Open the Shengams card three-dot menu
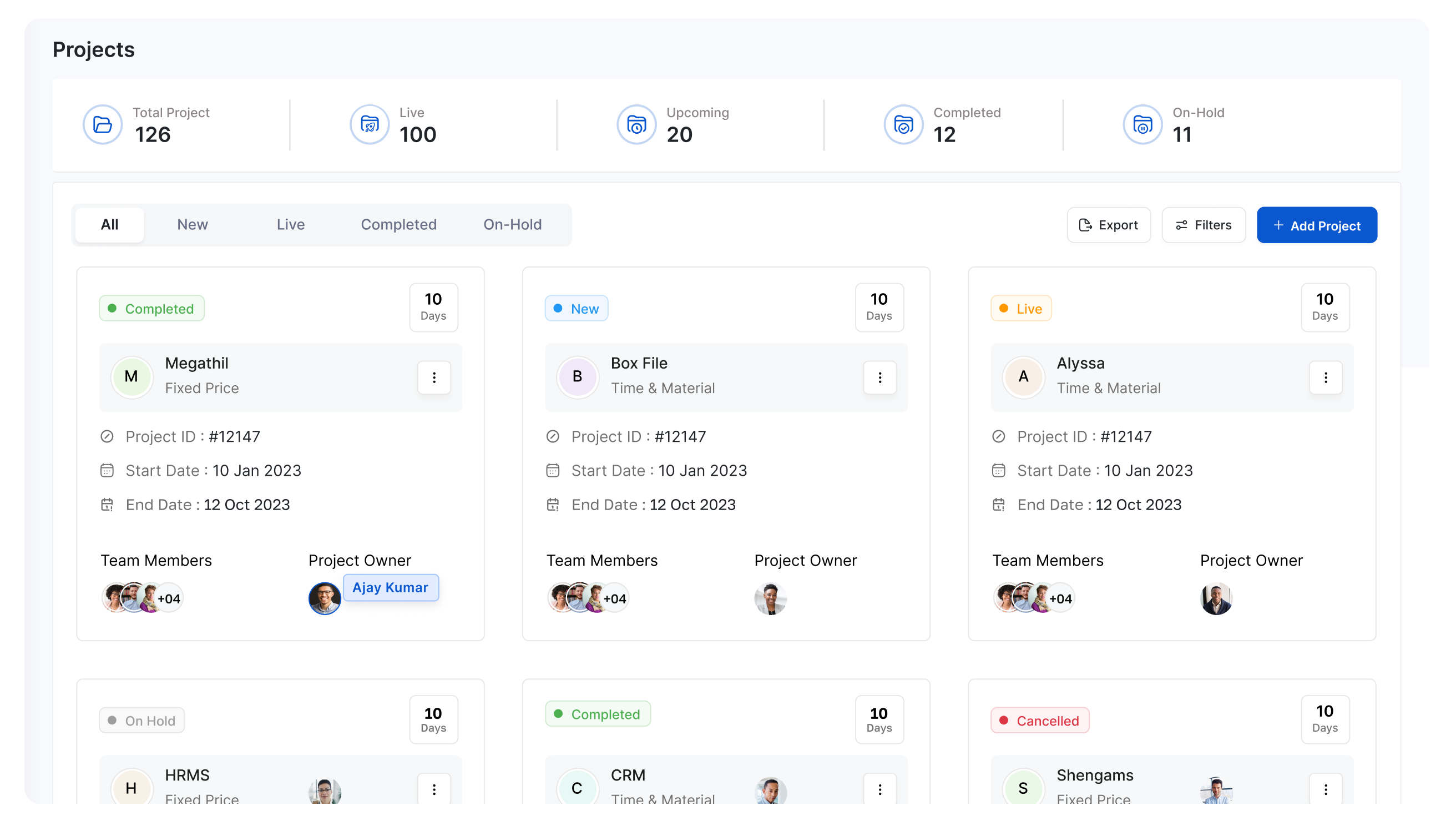The width and height of the screenshot is (1456, 826). (1326, 789)
